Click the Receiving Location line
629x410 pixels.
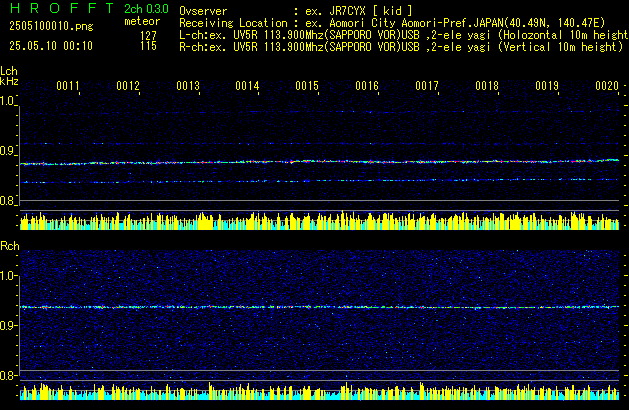[392, 23]
